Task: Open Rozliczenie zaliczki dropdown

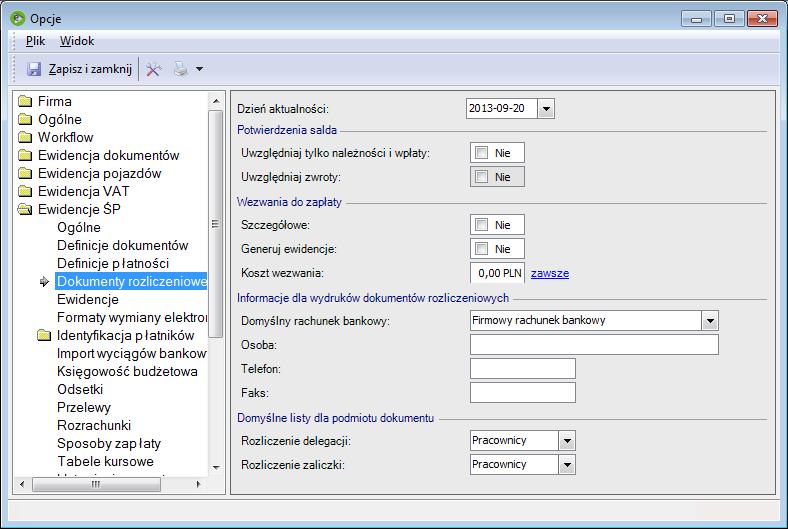Action: (x=567, y=465)
